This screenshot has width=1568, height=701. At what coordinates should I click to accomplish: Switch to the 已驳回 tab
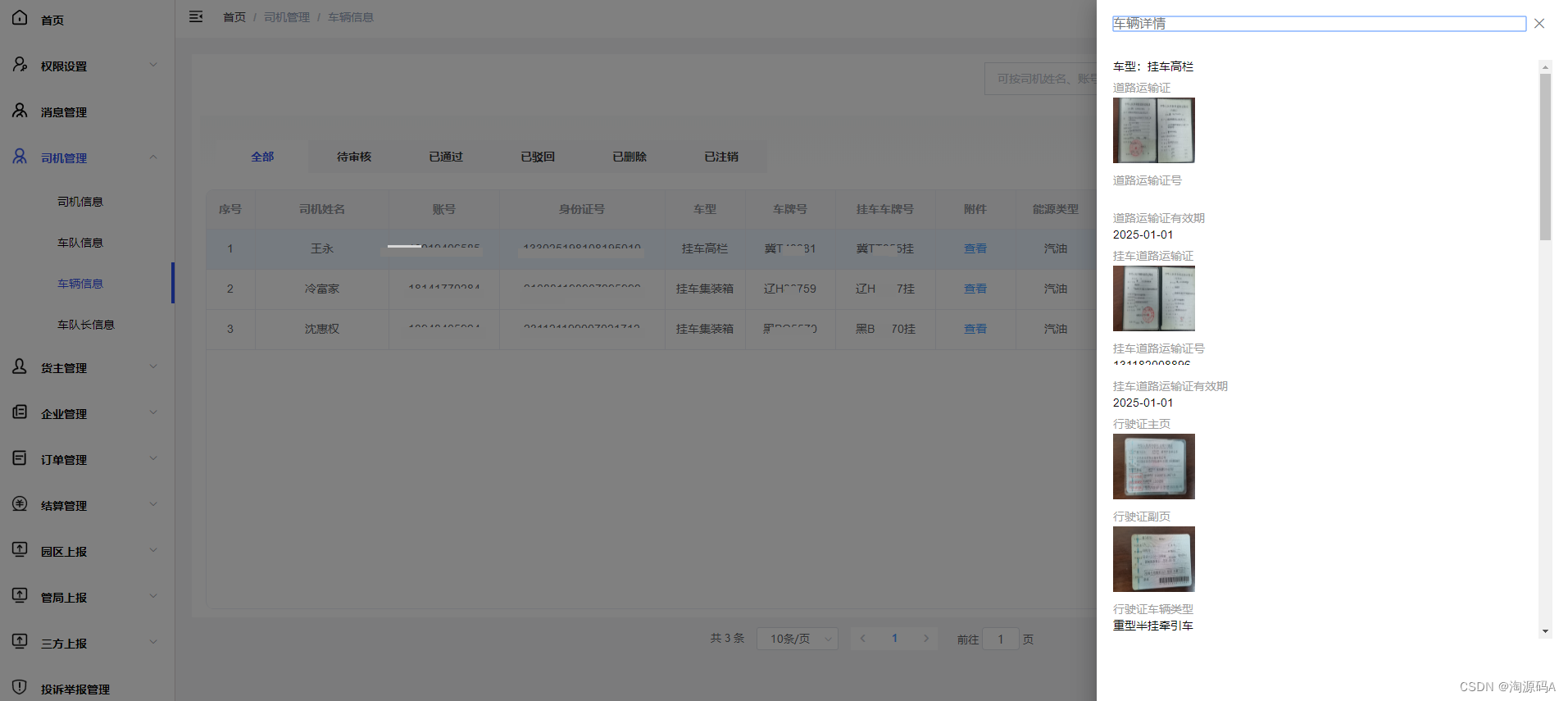[538, 157]
